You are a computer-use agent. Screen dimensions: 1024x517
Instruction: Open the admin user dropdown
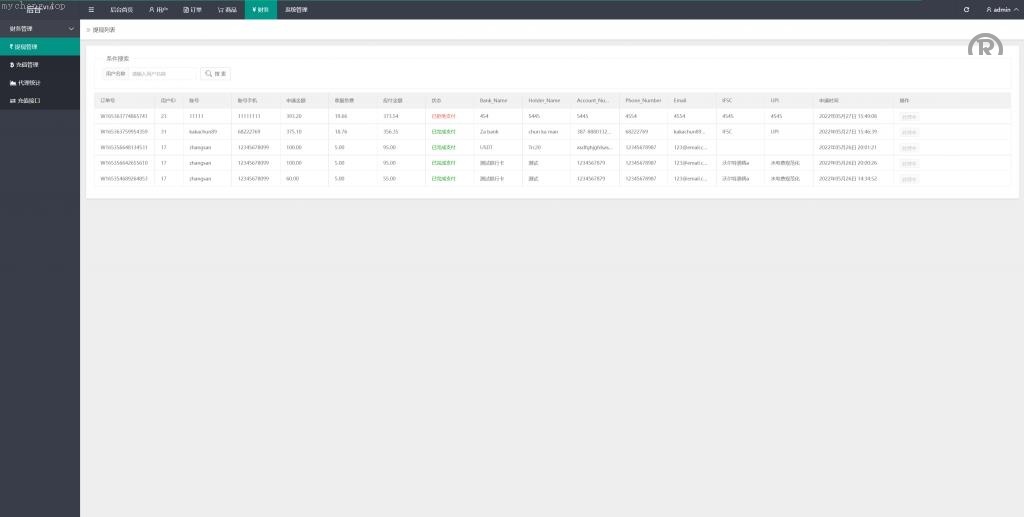[x=1000, y=9]
